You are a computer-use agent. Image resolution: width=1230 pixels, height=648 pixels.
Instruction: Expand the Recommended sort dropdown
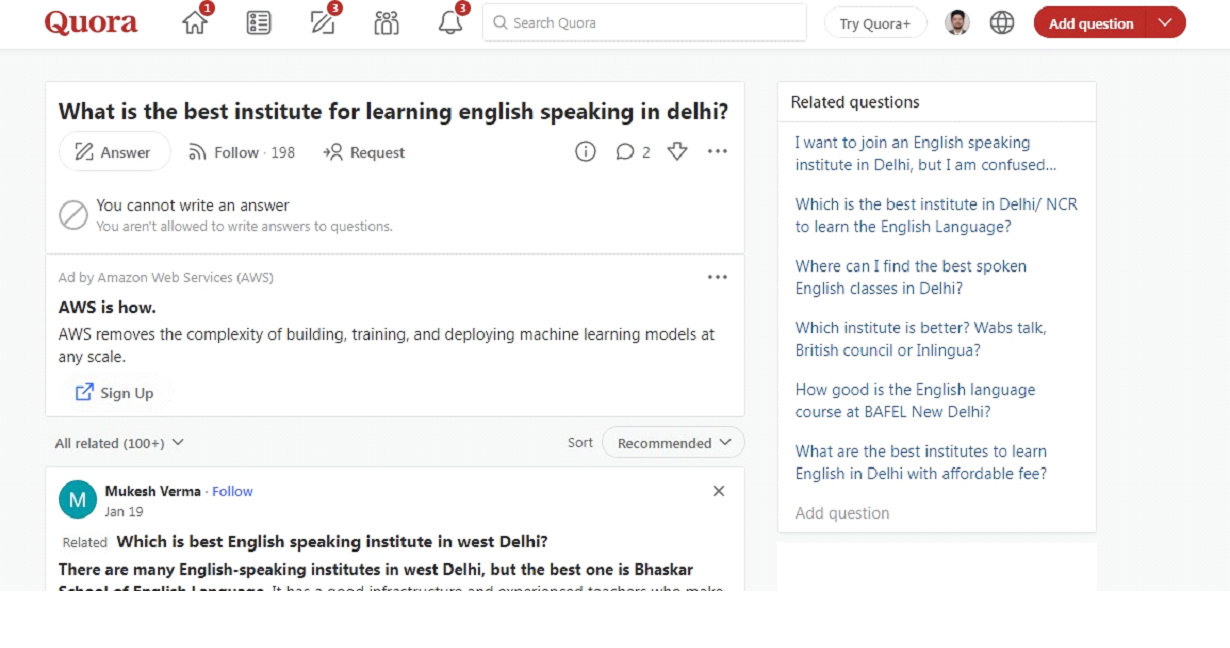[673, 443]
